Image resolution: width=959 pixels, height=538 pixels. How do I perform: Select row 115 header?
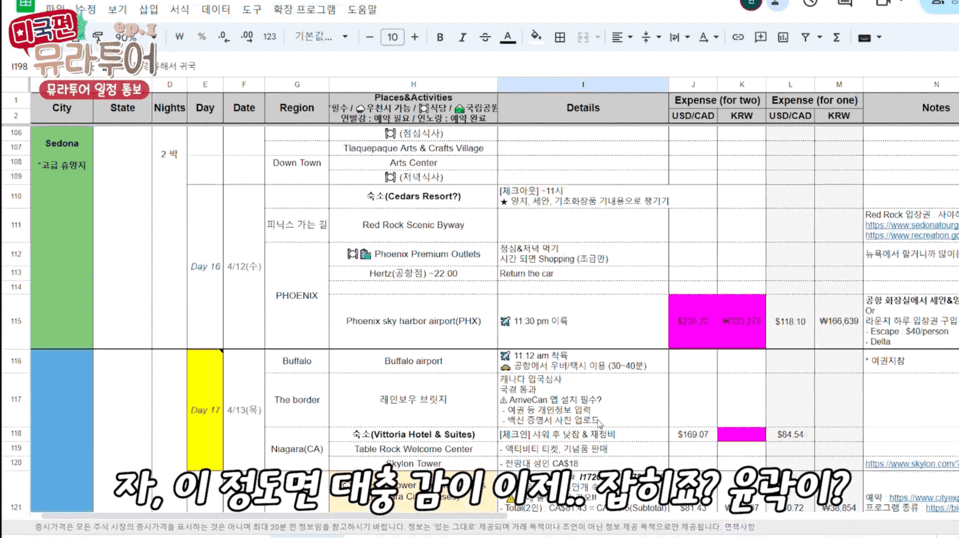click(x=16, y=321)
